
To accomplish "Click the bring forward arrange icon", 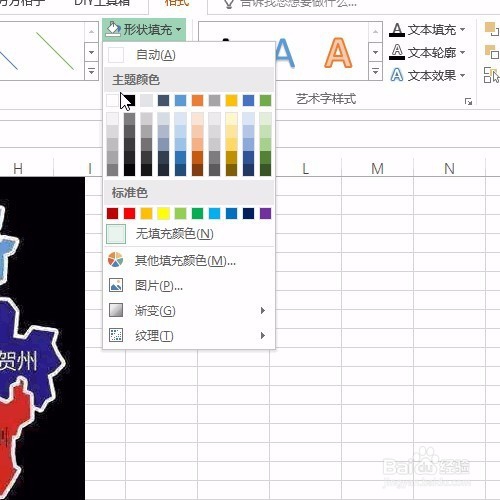I will pyautogui.click(x=492, y=29).
